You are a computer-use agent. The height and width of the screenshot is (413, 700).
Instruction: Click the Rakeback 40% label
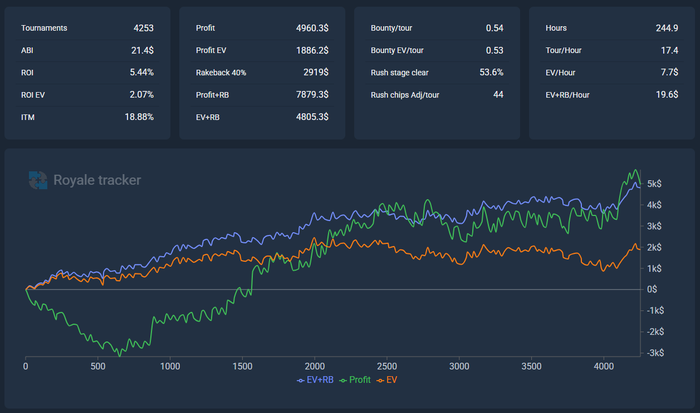(x=221, y=73)
